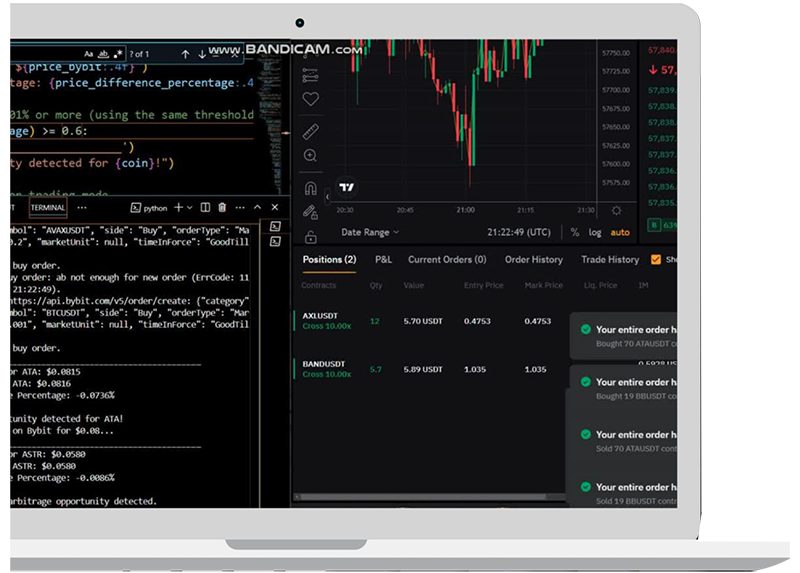Open the Positions (2) tab
800x573 pixels.
tap(329, 259)
